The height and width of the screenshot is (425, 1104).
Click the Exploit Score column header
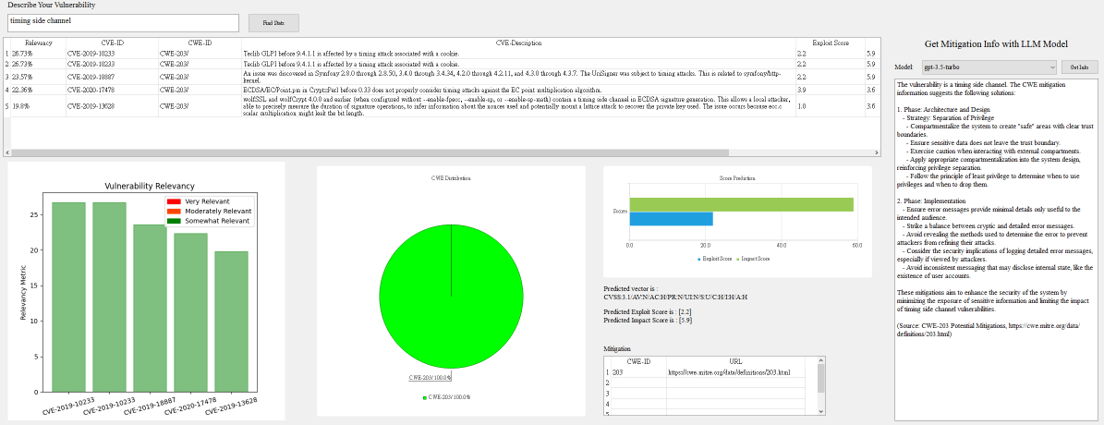(830, 43)
